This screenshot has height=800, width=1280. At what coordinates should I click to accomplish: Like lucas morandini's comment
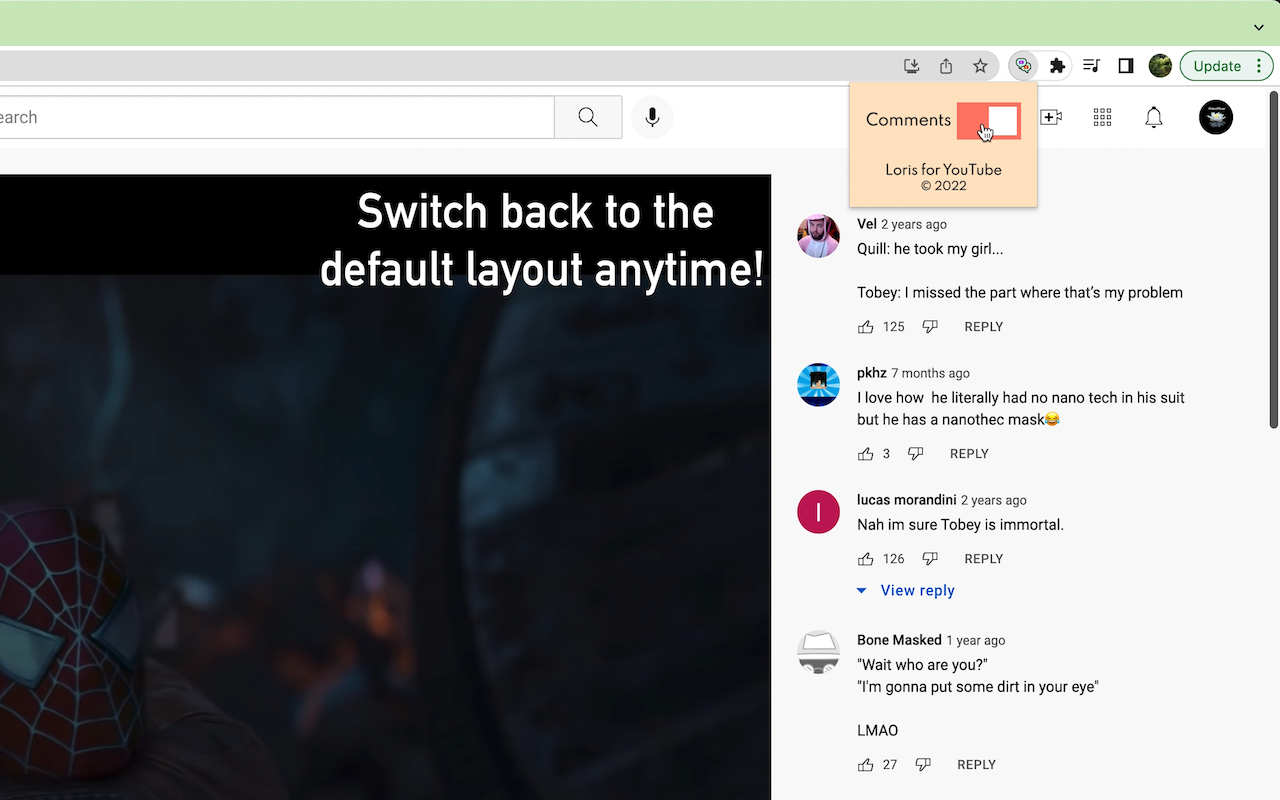pos(866,559)
